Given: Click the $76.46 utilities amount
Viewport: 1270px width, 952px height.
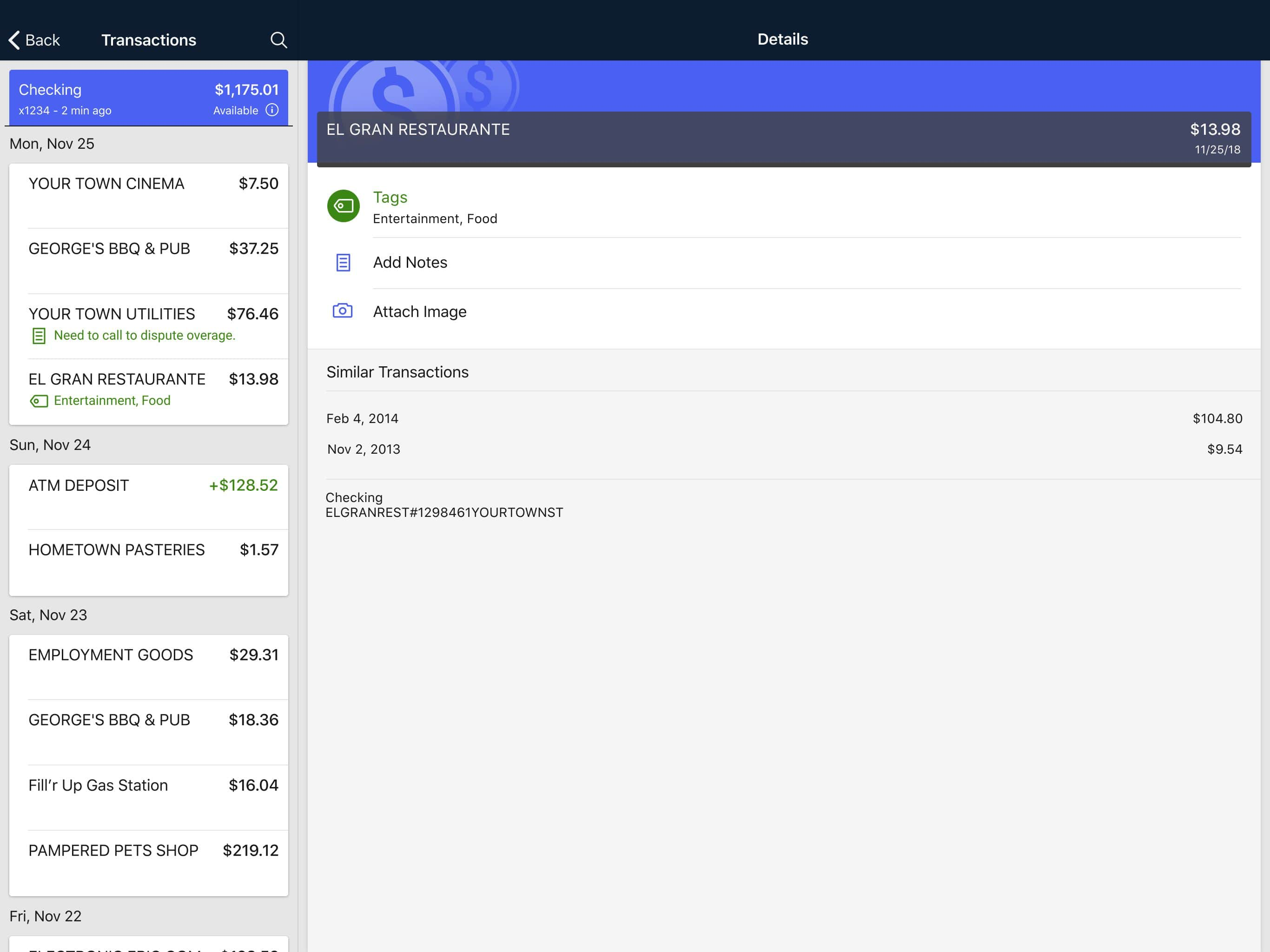Looking at the screenshot, I should [252, 314].
